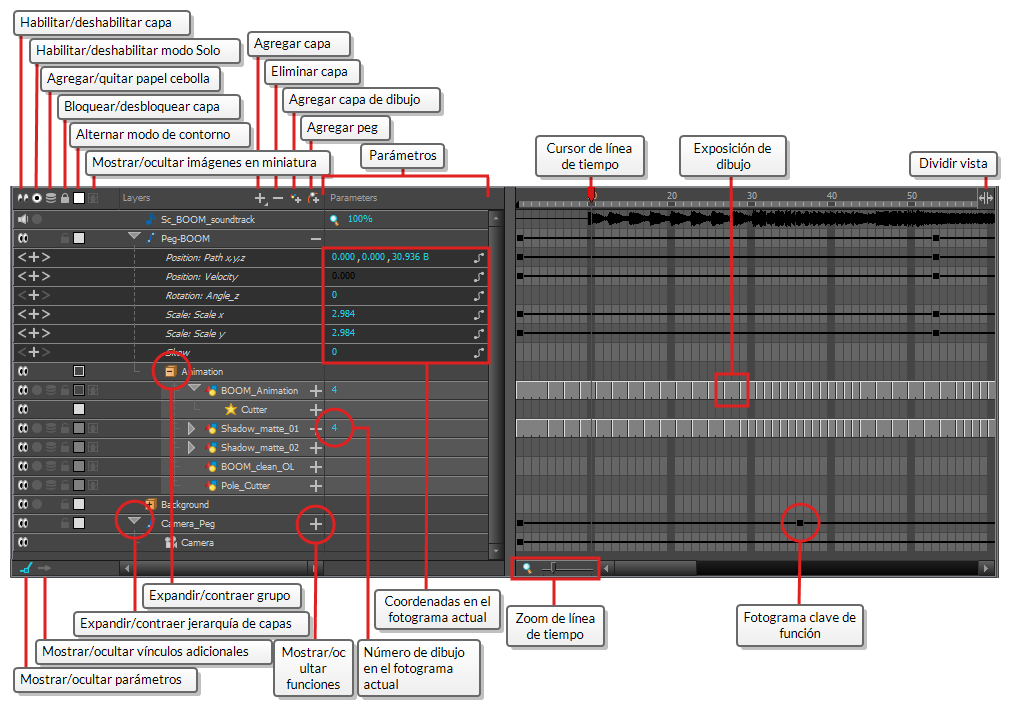The width and height of the screenshot is (1009, 712).
Task: Disable the Background layer visibility
Action: (x=23, y=504)
